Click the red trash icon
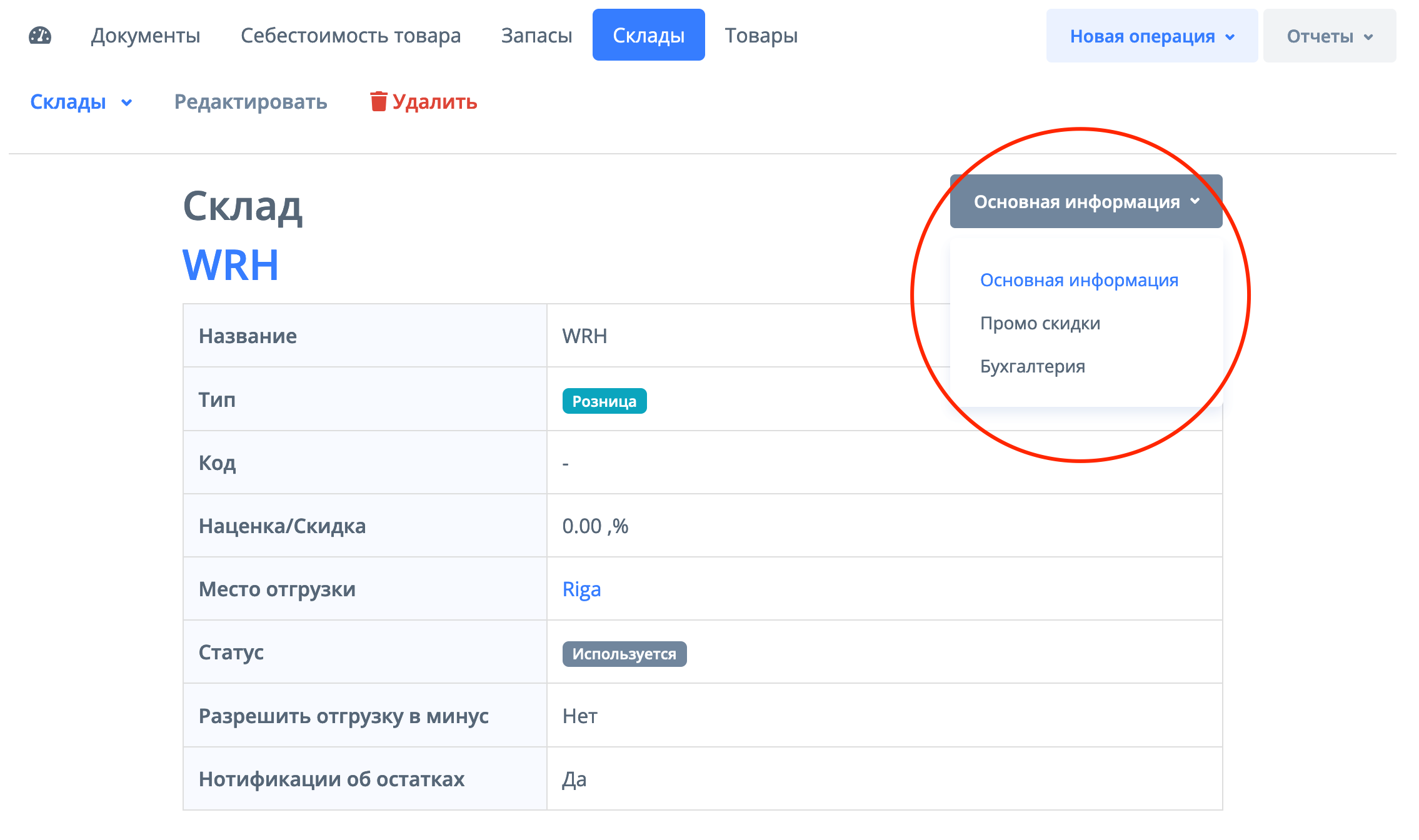Screen dimensions: 1419x840 point(378,101)
